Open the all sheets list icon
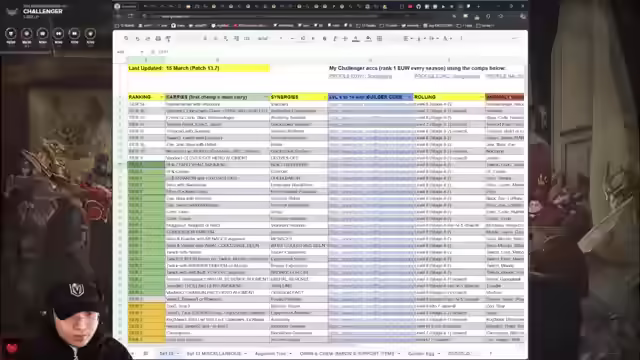This screenshot has height=360, width=640. click(145, 353)
